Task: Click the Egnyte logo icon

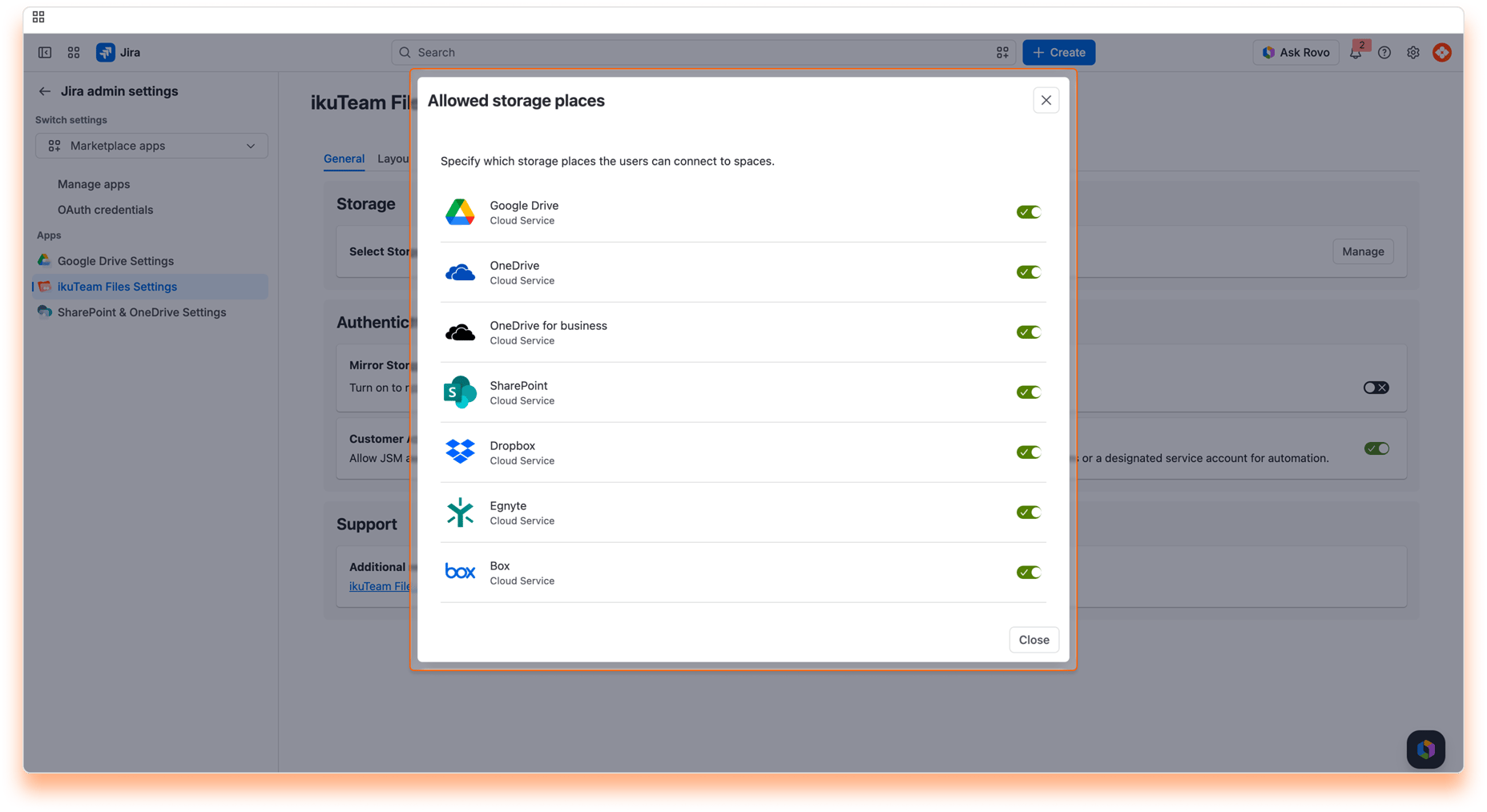Action: [x=460, y=513]
